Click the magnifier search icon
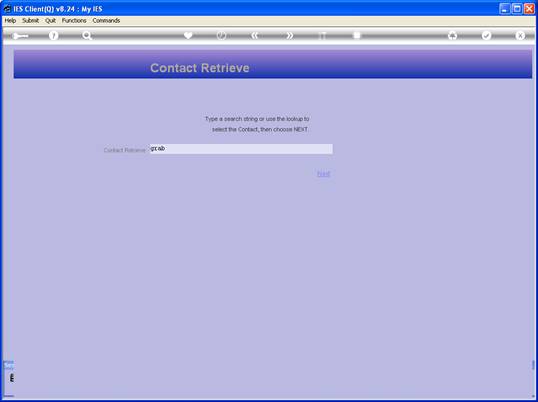The height and width of the screenshot is (402, 538). [87, 36]
